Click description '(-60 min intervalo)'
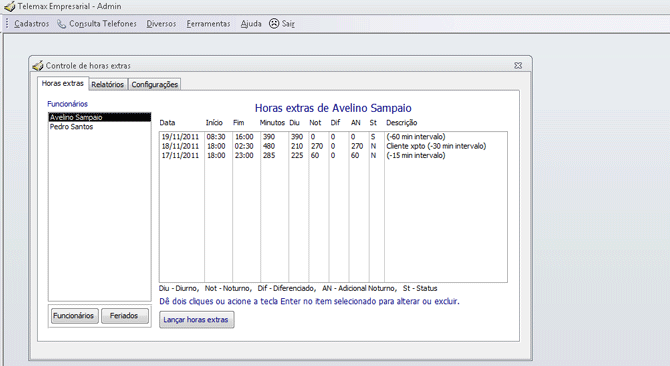Viewport: 670px width, 366px height. [x=416, y=137]
